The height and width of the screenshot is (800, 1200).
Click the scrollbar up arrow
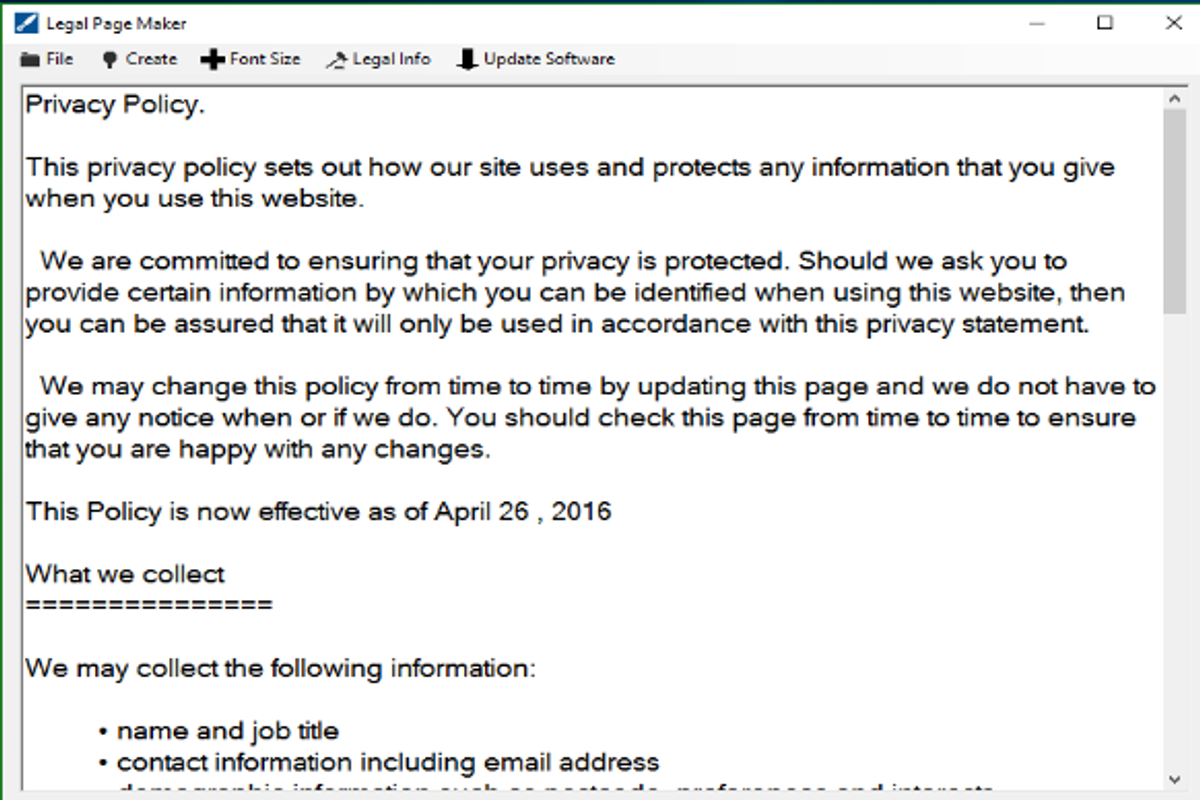pyautogui.click(x=1174, y=98)
